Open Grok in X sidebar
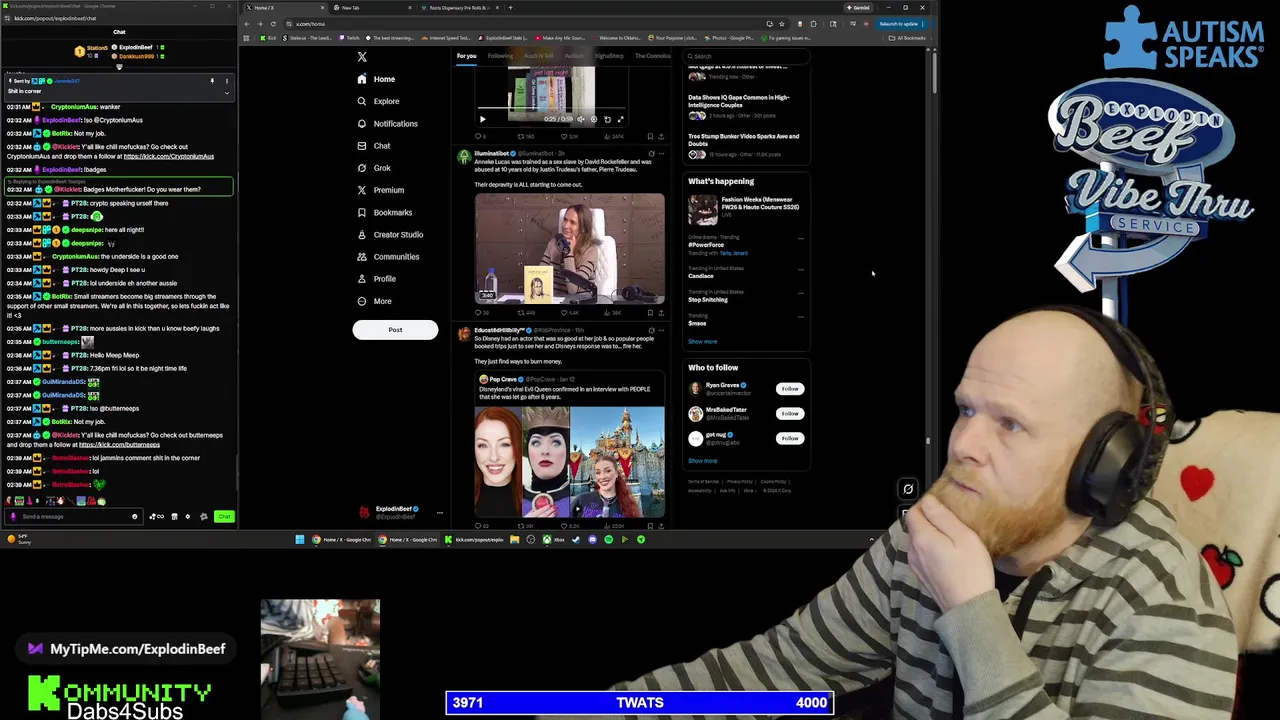The width and height of the screenshot is (1280, 720). tap(374, 168)
